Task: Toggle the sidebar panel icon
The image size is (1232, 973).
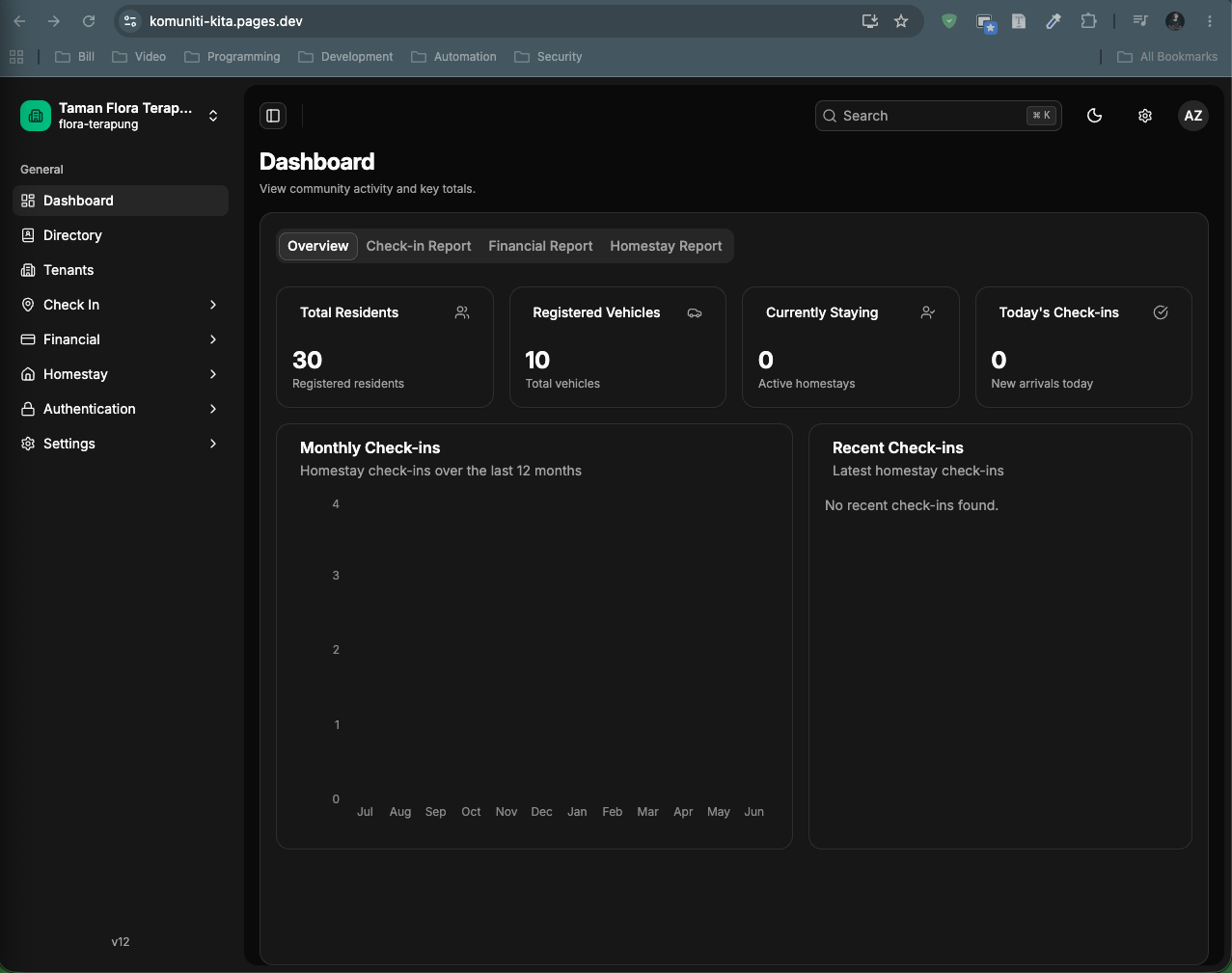Action: [x=273, y=116]
